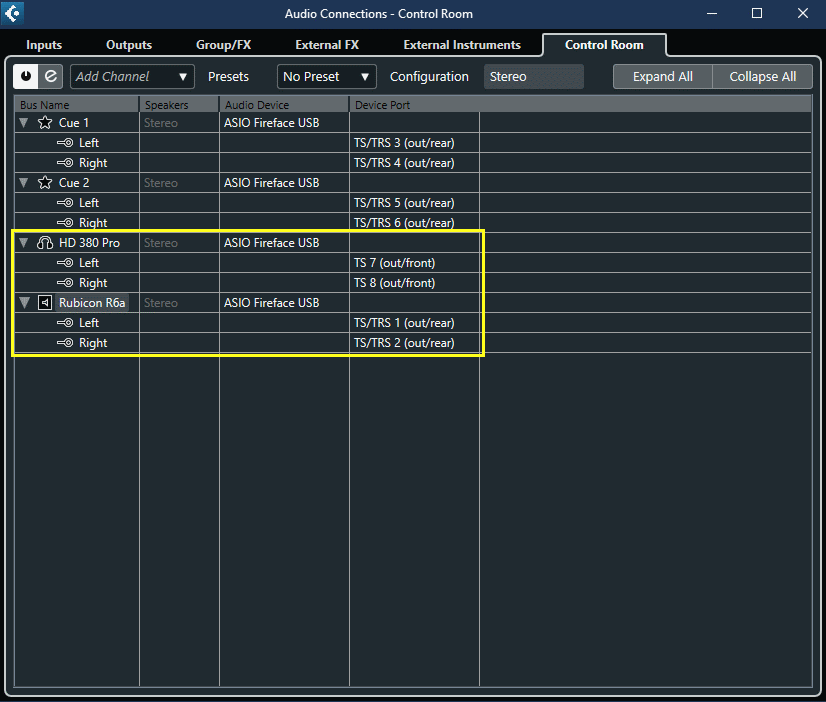Screen dimensions: 826x702
Task: Click the TS/TRS 1 (out/rear) device port
Action: coord(404,323)
